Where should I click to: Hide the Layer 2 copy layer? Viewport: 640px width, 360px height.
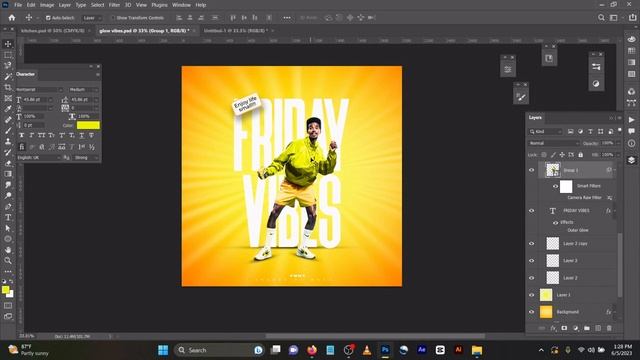point(531,243)
